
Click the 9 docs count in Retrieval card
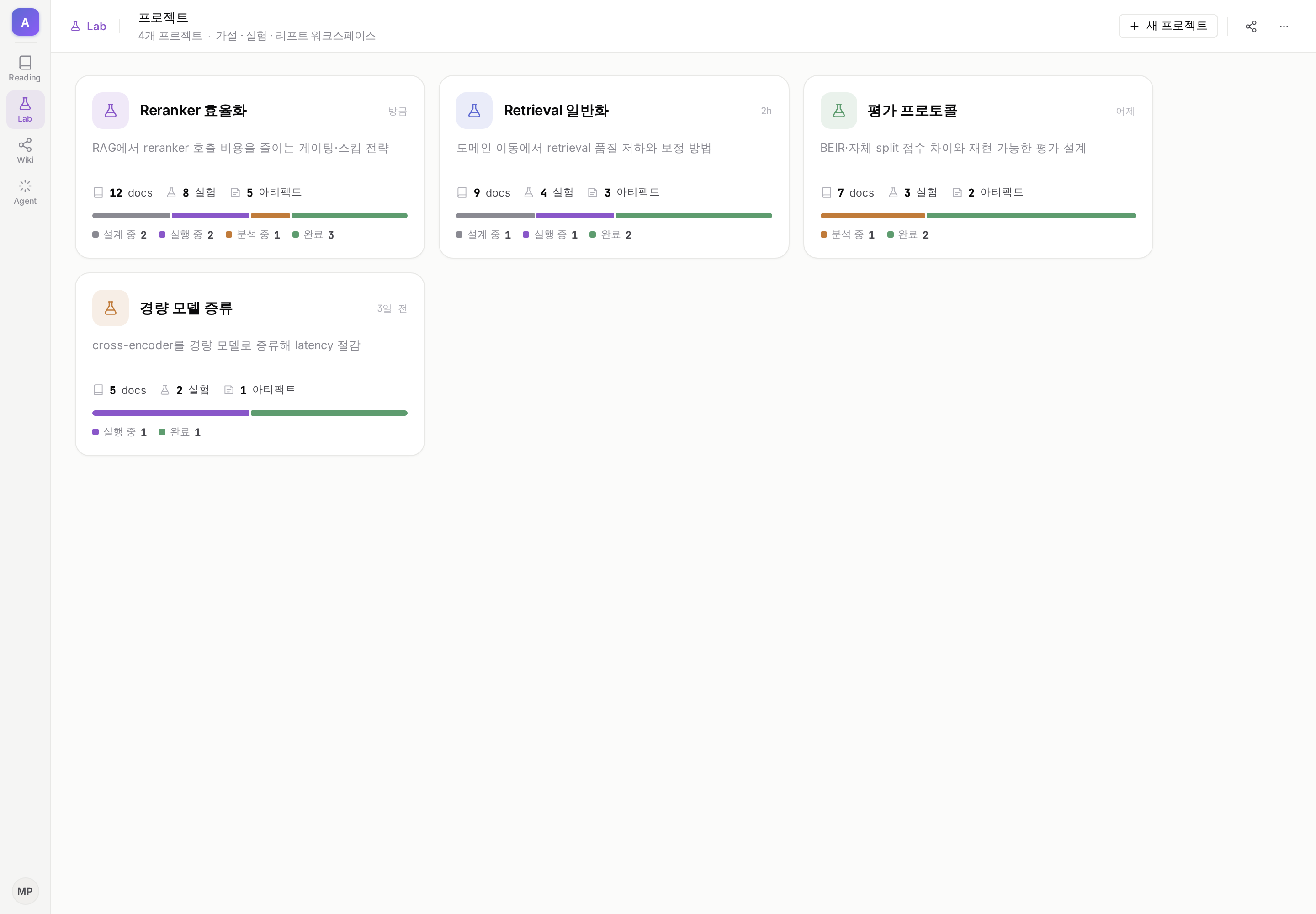(x=484, y=192)
